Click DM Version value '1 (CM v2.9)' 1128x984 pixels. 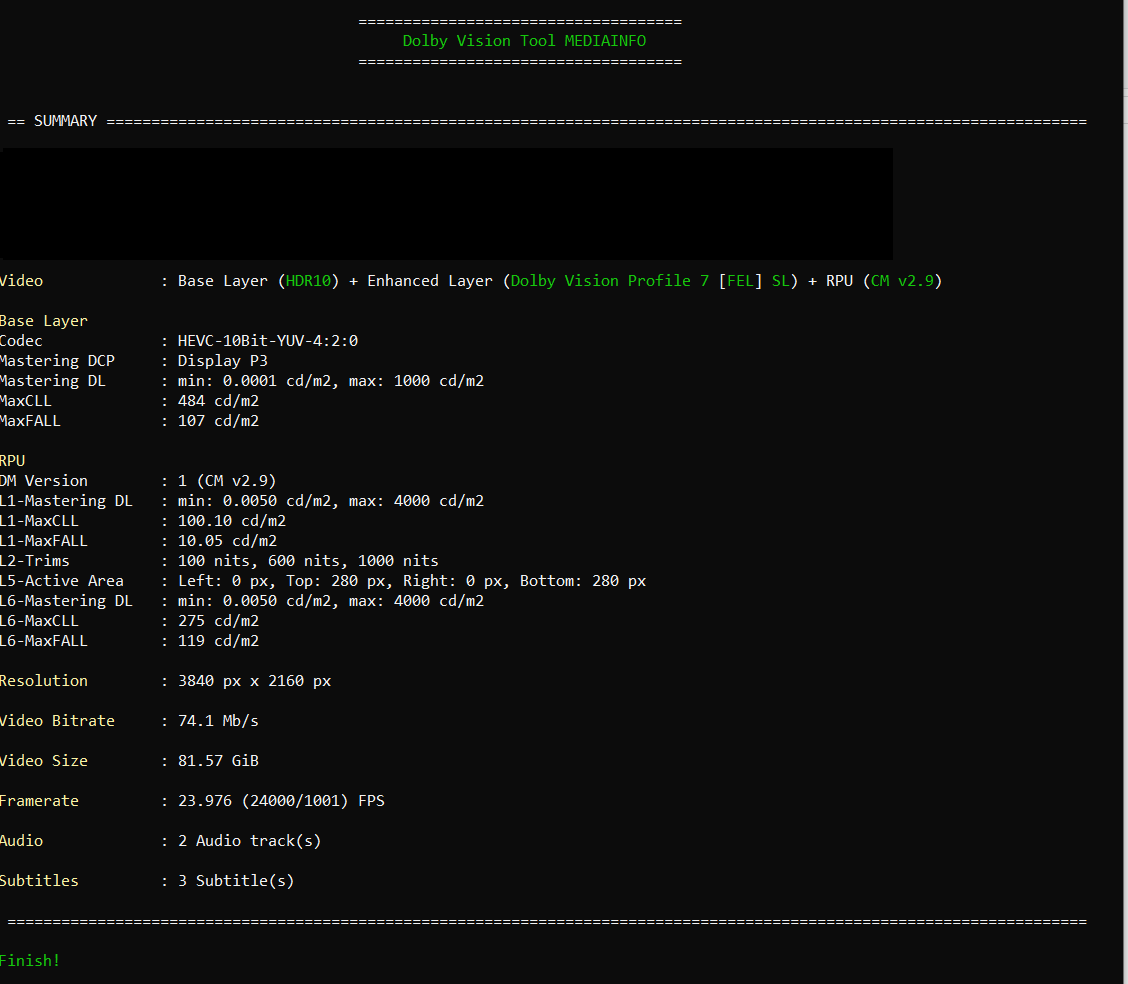coord(227,480)
